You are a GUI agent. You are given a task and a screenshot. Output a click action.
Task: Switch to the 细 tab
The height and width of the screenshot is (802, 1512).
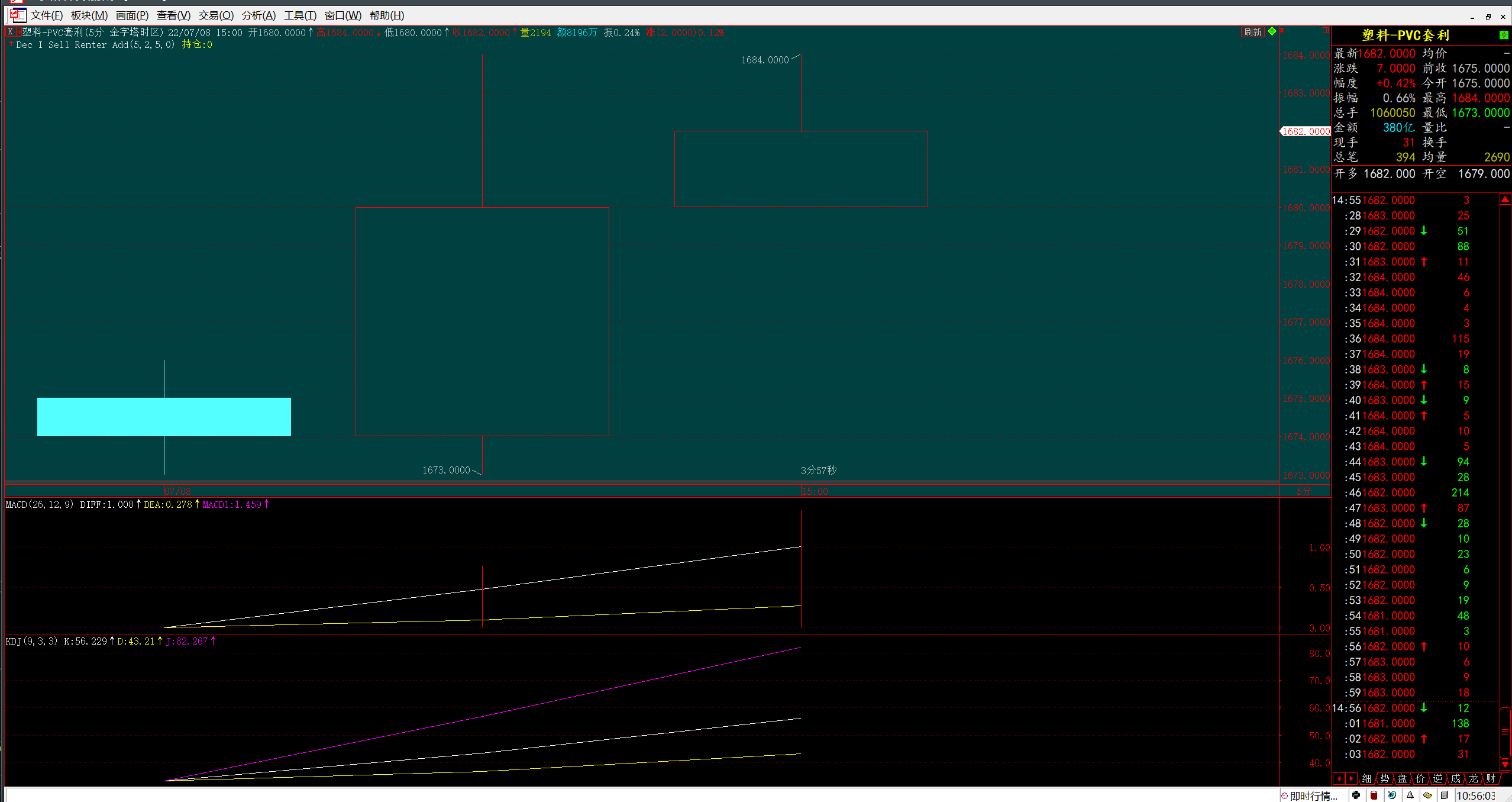(x=1366, y=778)
